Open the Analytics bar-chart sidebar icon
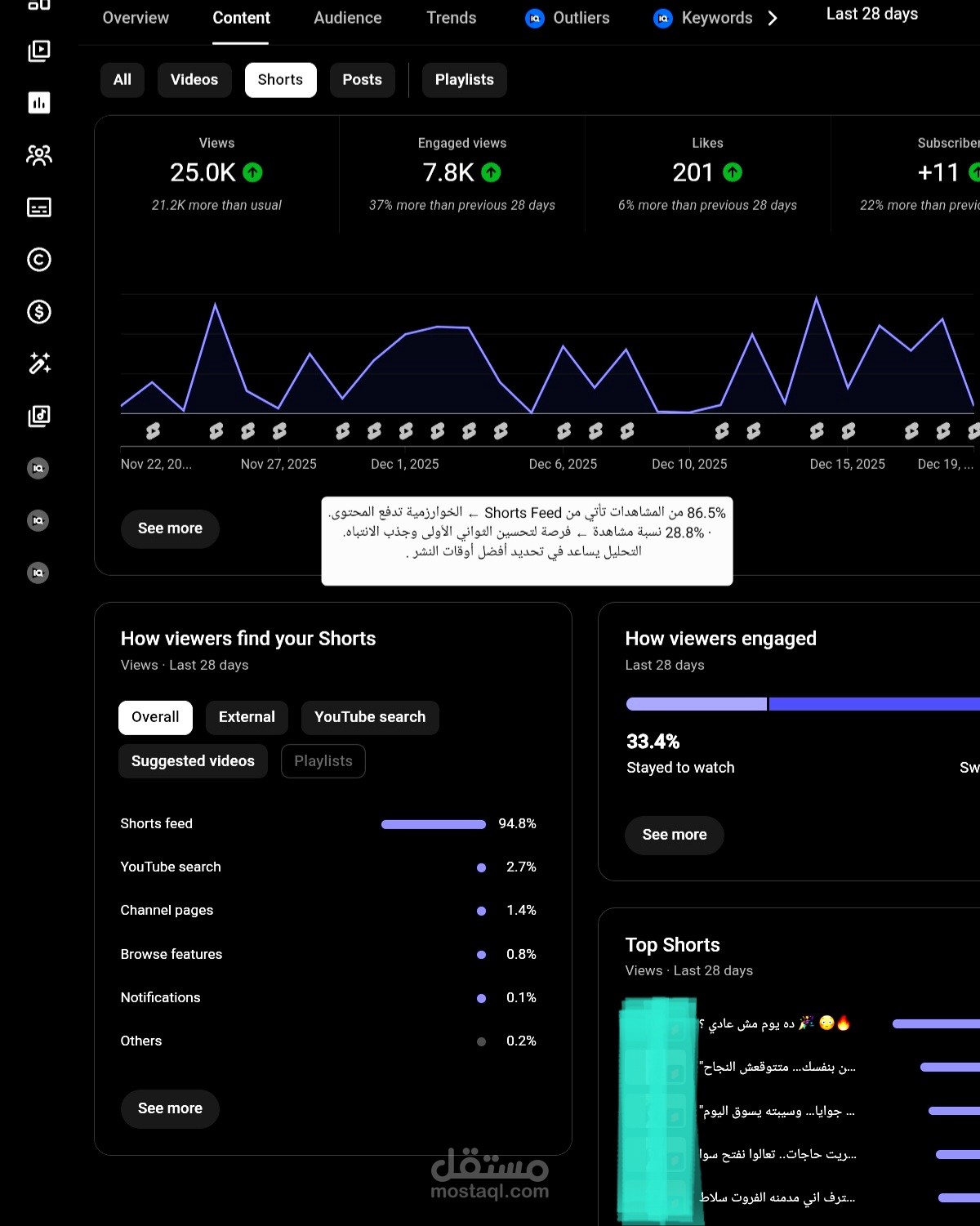The height and width of the screenshot is (1226, 980). pyautogui.click(x=39, y=103)
